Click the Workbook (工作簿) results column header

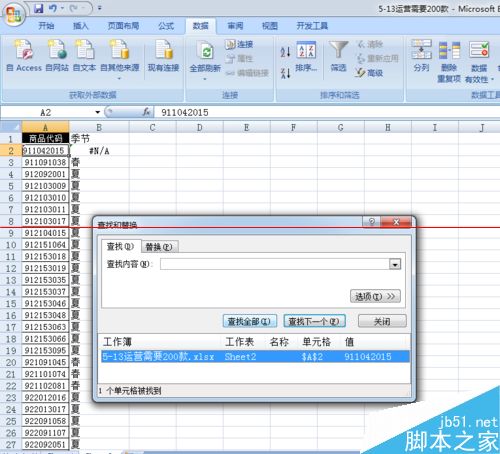tap(117, 342)
